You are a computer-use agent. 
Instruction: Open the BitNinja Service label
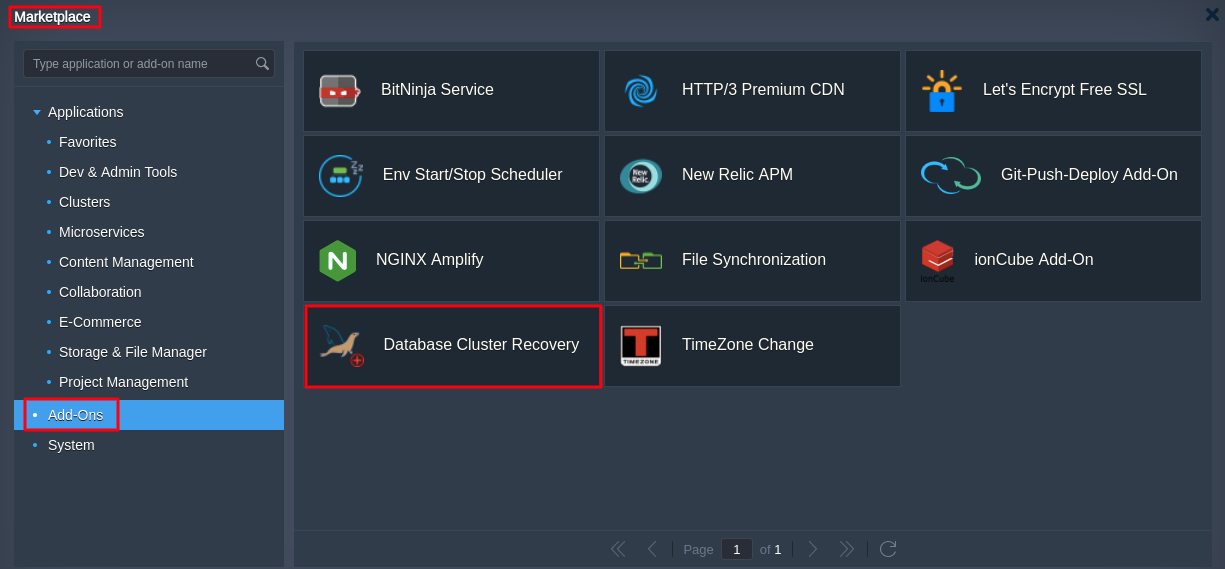click(437, 90)
